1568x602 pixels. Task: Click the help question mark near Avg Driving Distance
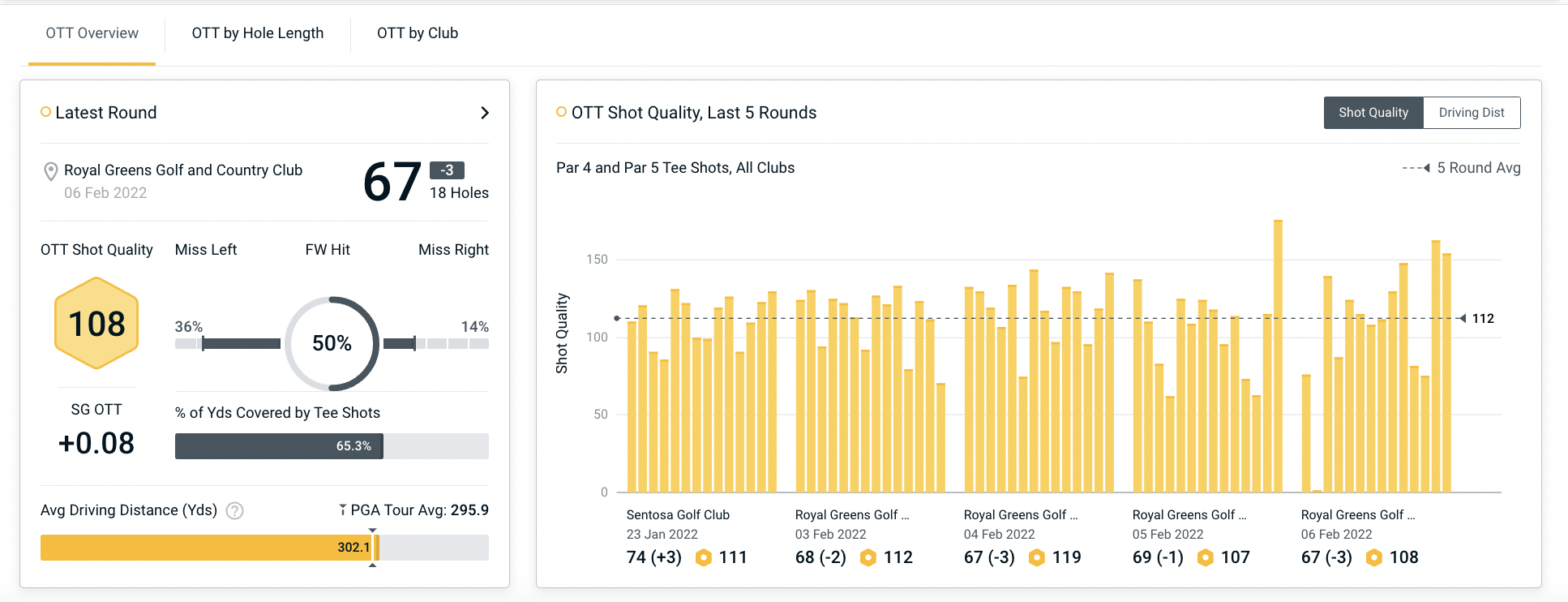coord(234,511)
